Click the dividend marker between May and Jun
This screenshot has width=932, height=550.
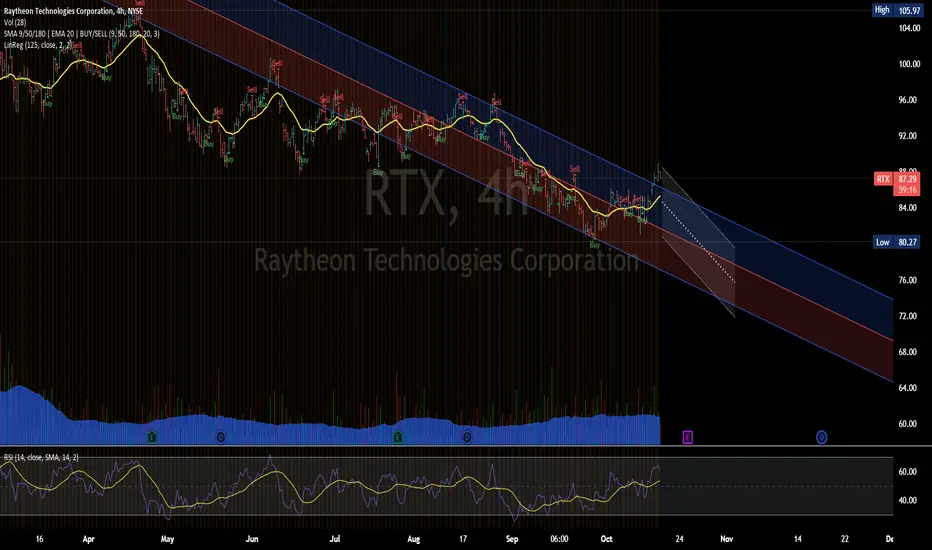pyautogui.click(x=221, y=438)
